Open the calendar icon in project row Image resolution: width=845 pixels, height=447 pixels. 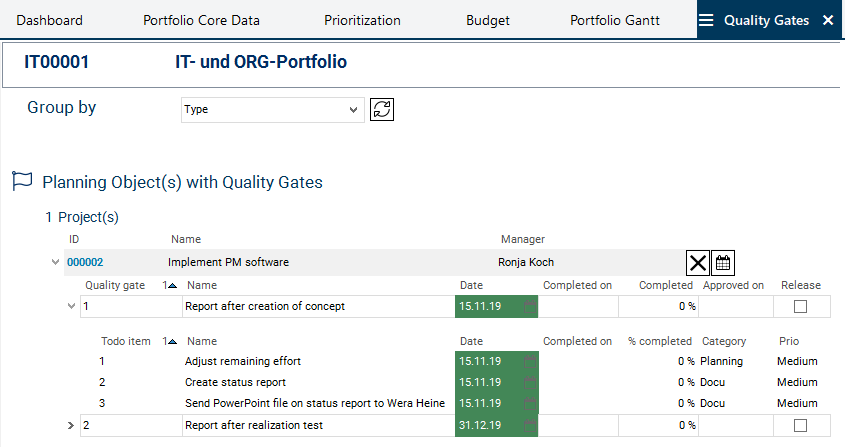[723, 263]
